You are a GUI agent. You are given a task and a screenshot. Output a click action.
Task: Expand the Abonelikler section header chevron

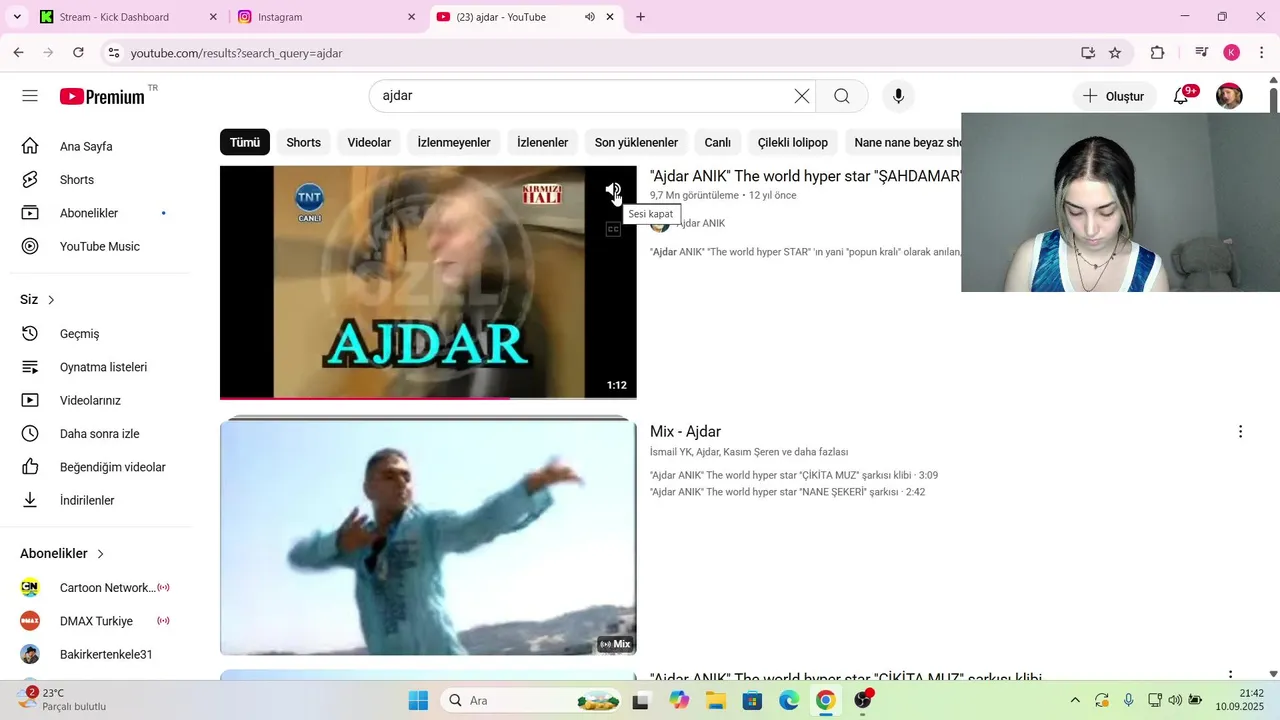pos(100,554)
